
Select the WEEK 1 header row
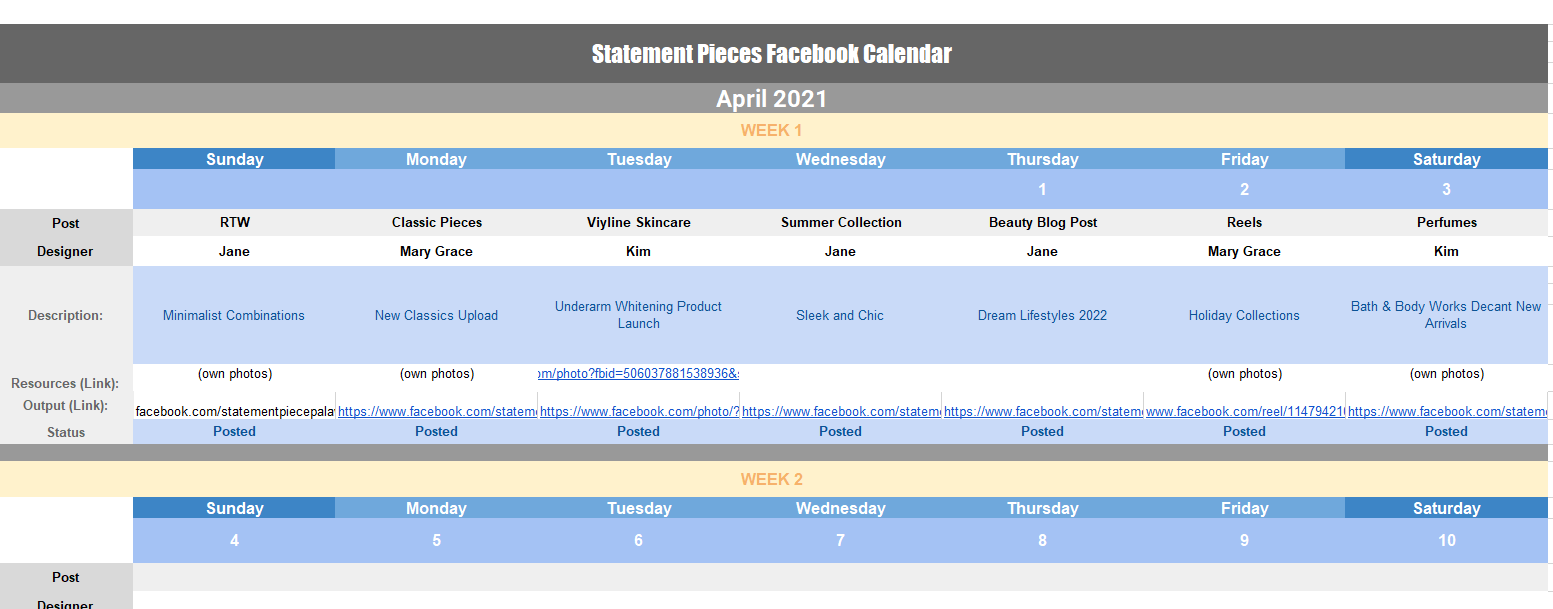771,130
